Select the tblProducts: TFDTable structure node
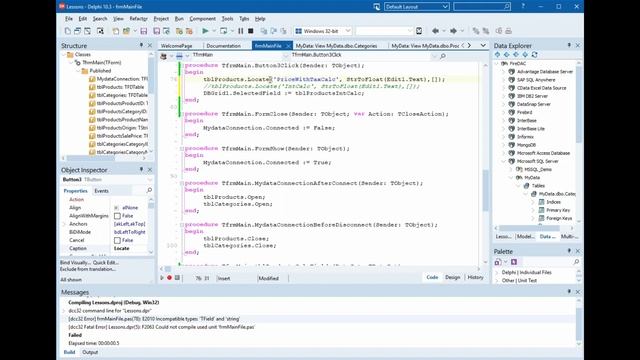Image resolution: width=640 pixels, height=360 pixels. pyautogui.click(x=120, y=87)
